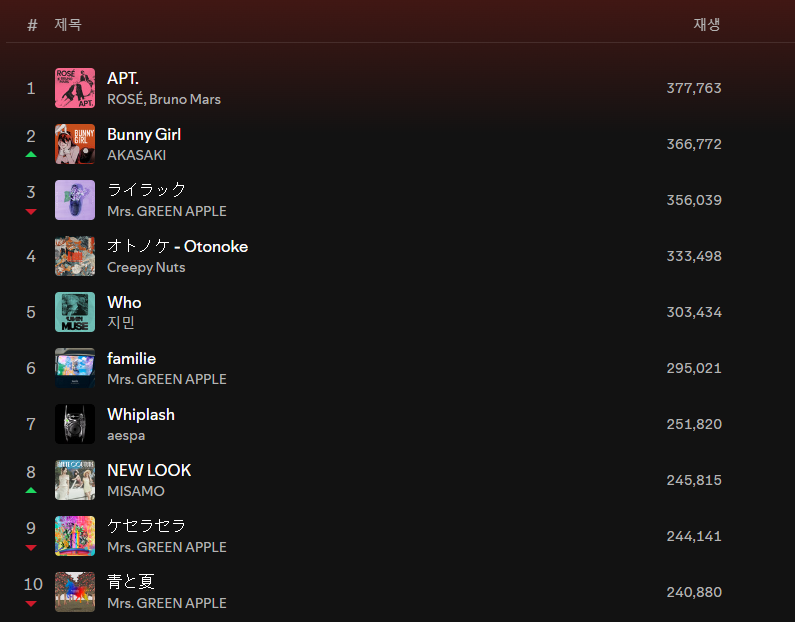
Task: Open artist link ROSÉ, Bruno Mars
Action: pos(164,99)
